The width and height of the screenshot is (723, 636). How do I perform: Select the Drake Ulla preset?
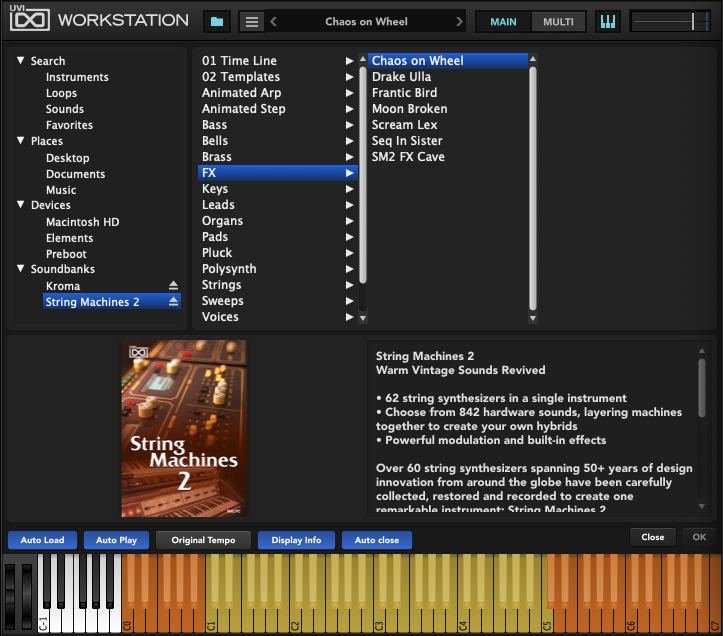click(448, 77)
